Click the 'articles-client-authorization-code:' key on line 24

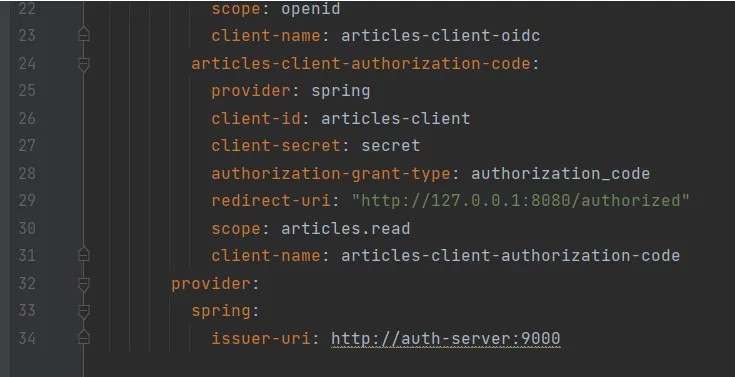point(365,63)
